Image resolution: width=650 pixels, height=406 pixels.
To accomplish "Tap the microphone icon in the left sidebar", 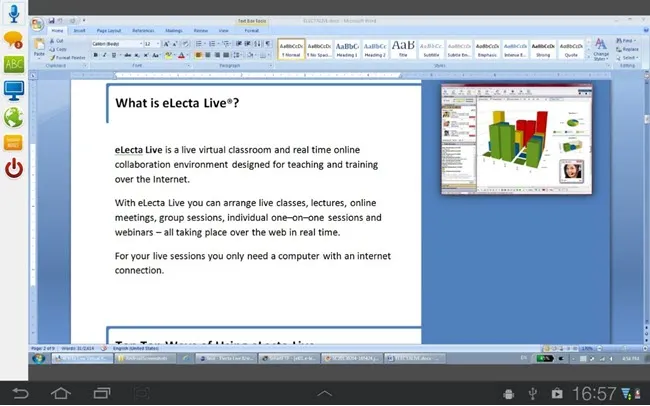I will pos(14,12).
